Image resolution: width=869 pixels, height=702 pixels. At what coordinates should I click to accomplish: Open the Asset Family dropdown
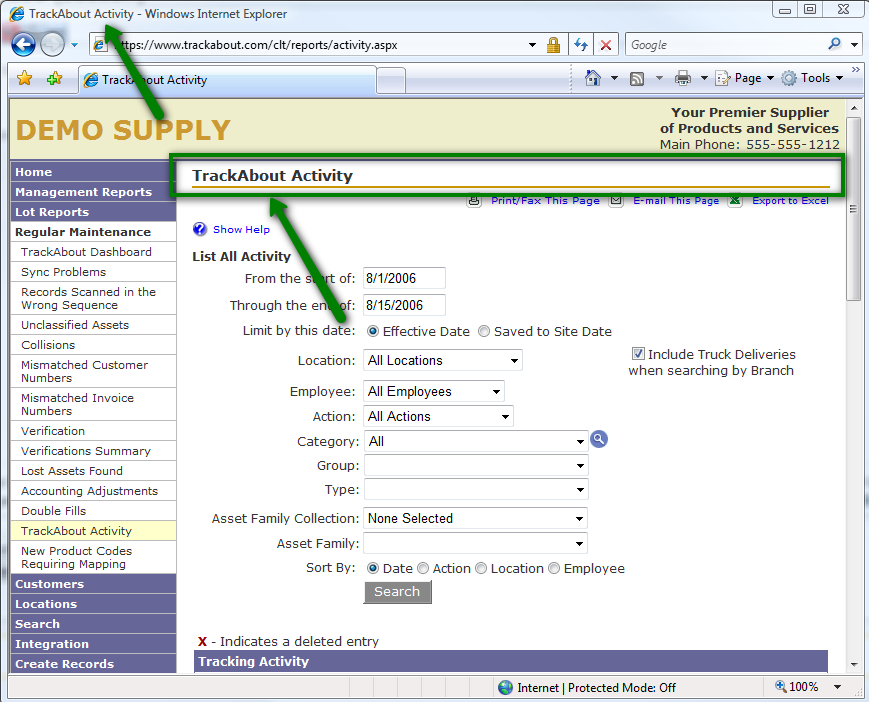476,544
